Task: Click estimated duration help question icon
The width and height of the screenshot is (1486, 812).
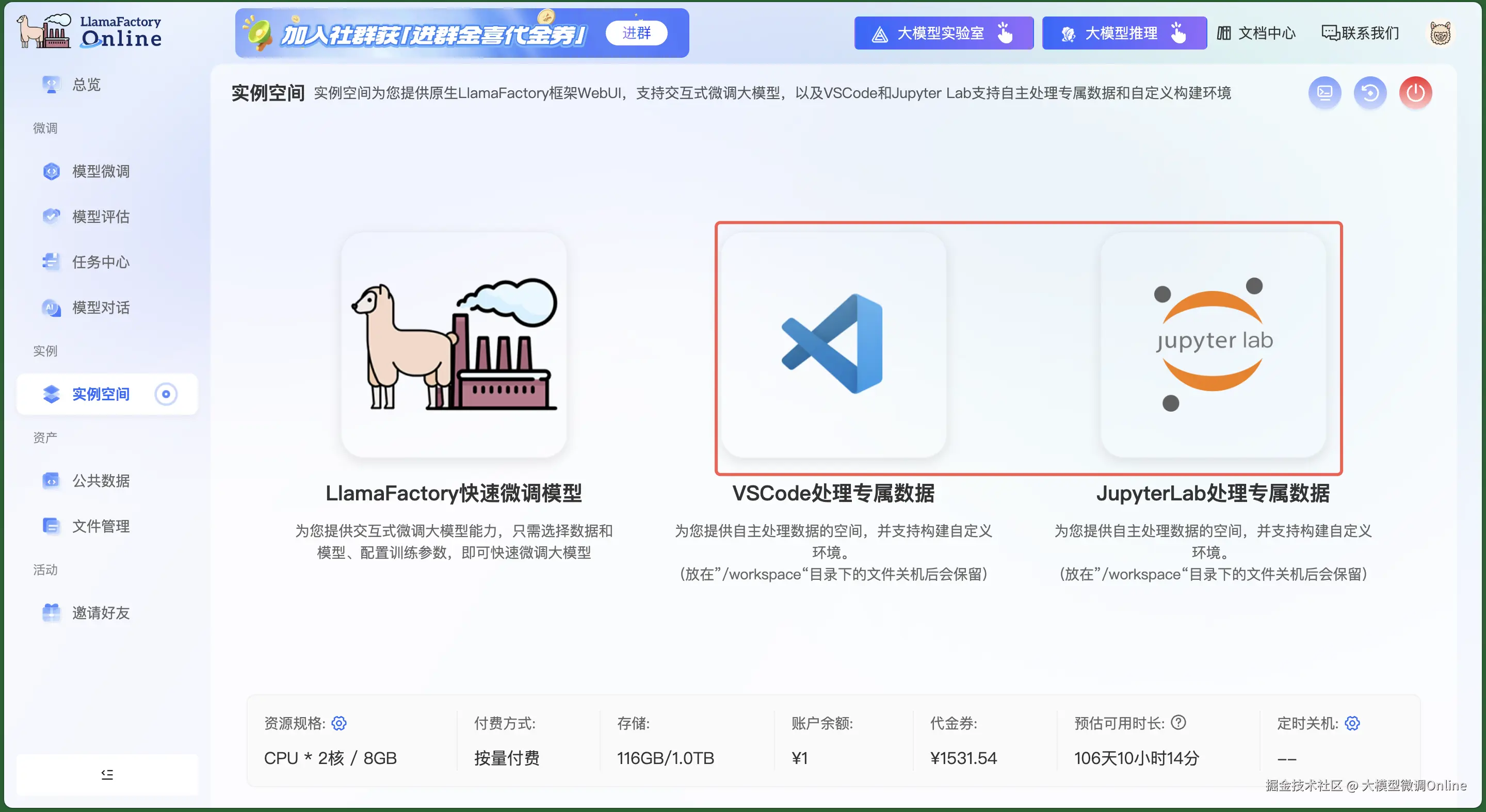Action: pos(1178,722)
